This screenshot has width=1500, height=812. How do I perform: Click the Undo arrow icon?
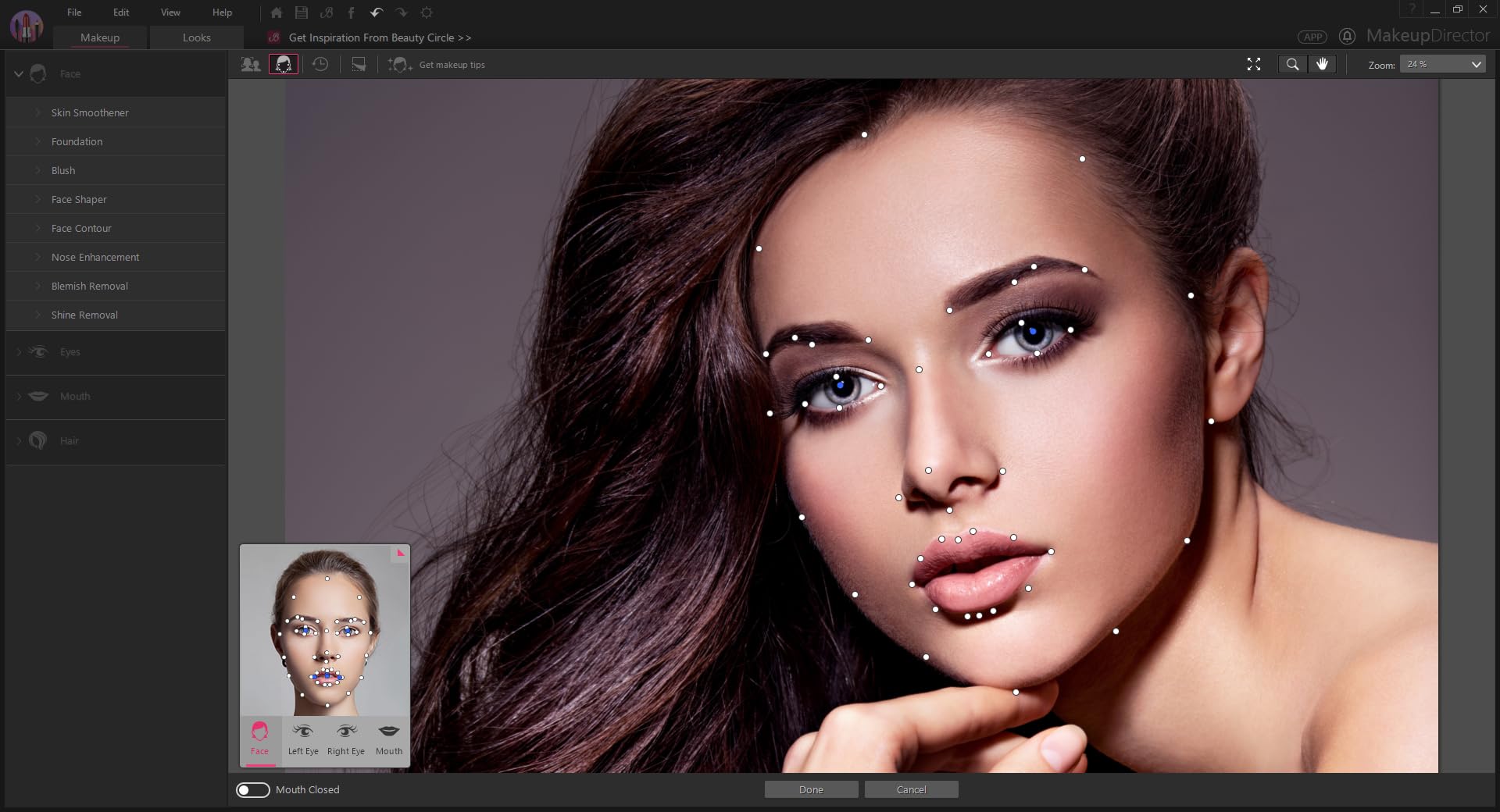click(x=377, y=12)
